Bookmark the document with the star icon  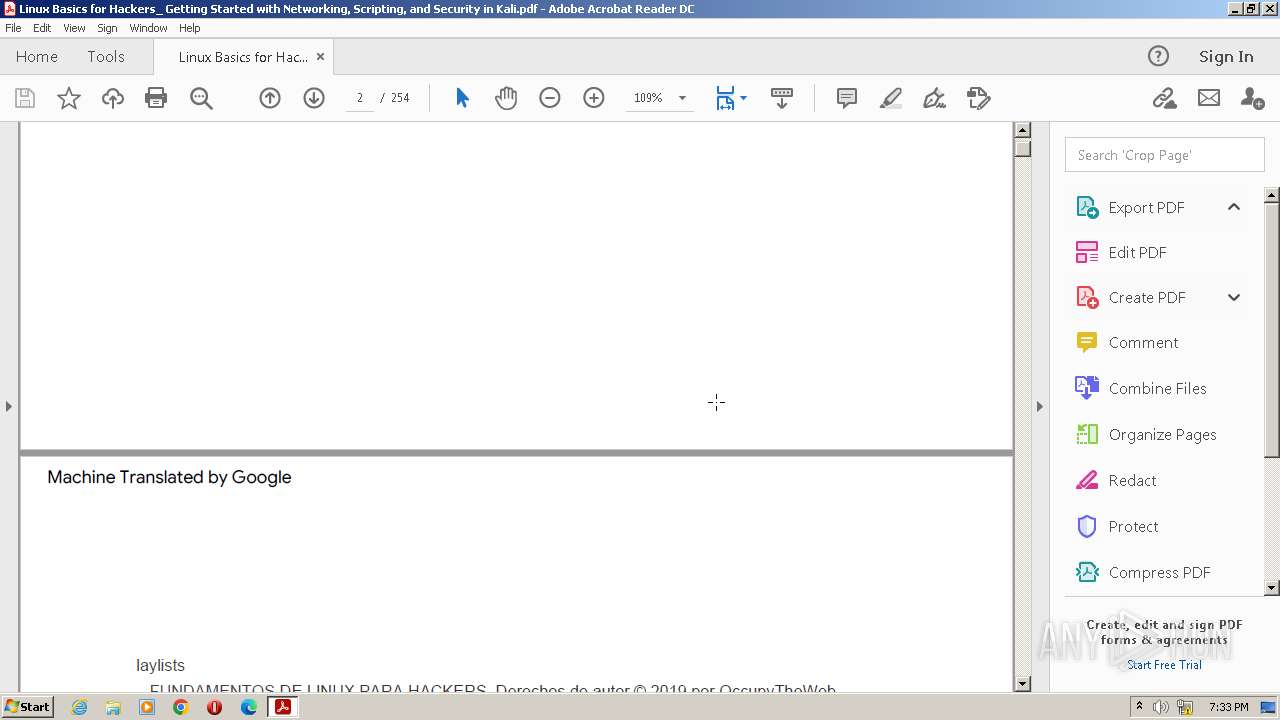(x=68, y=98)
